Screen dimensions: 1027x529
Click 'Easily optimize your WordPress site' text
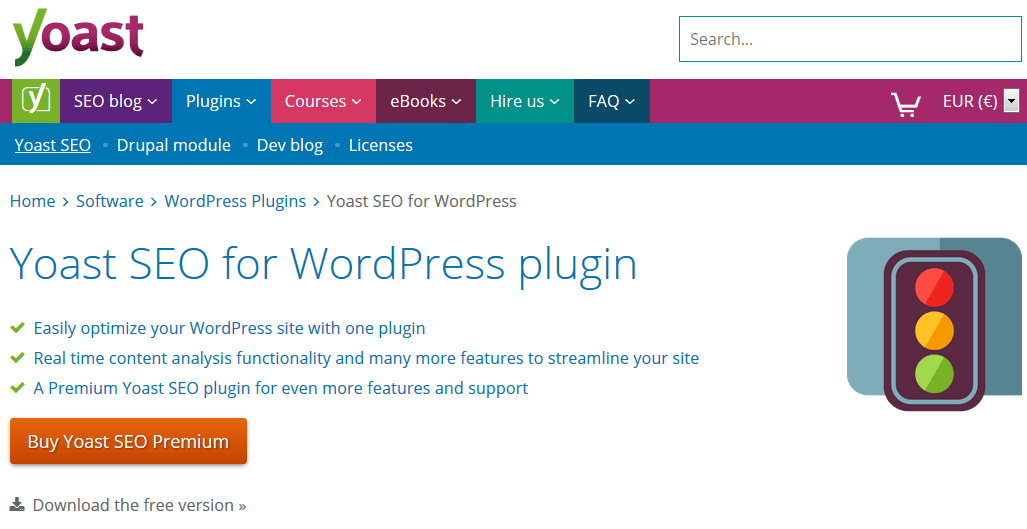tap(229, 328)
